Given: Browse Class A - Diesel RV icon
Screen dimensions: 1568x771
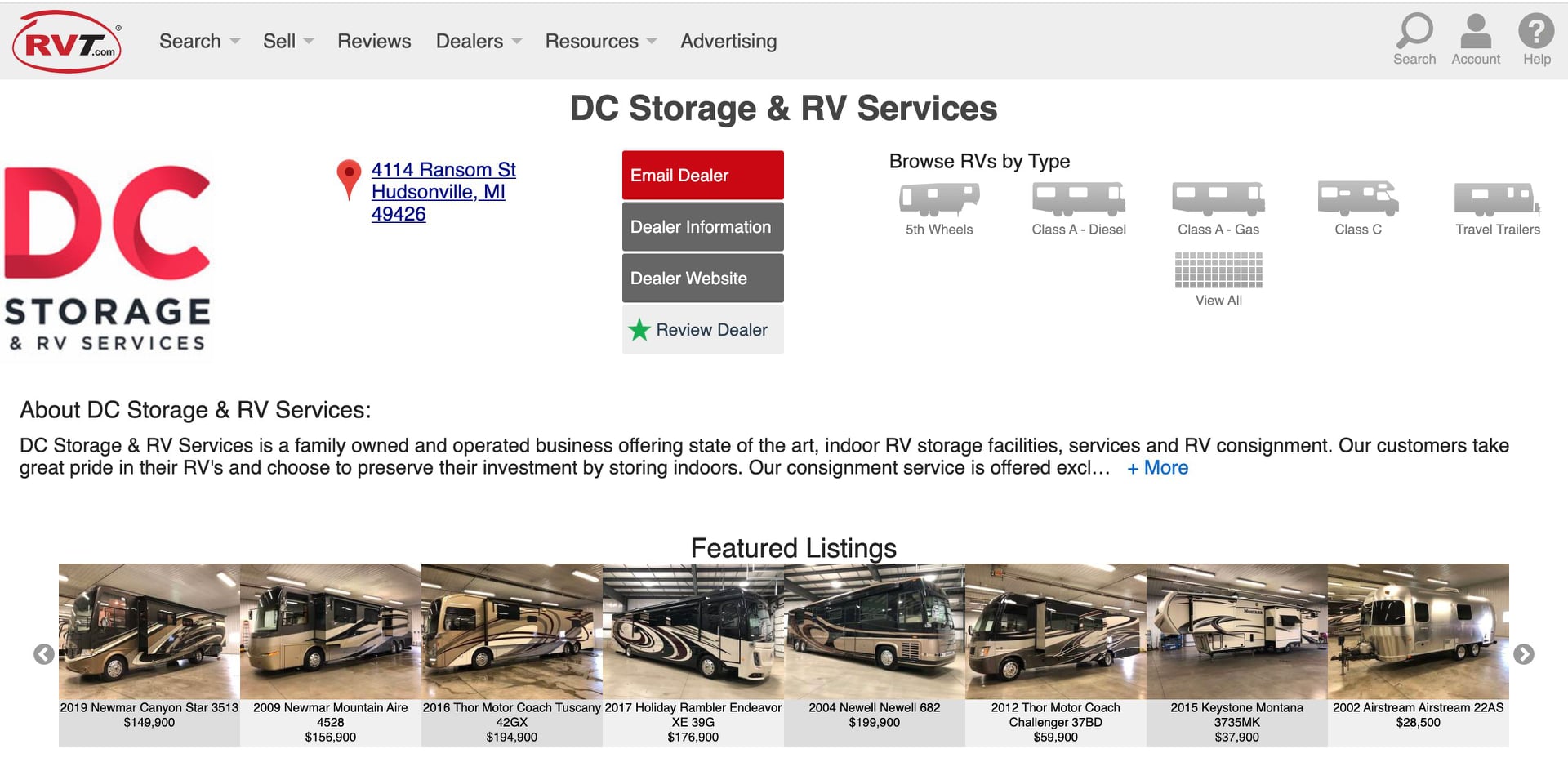Looking at the screenshot, I should [x=1079, y=198].
